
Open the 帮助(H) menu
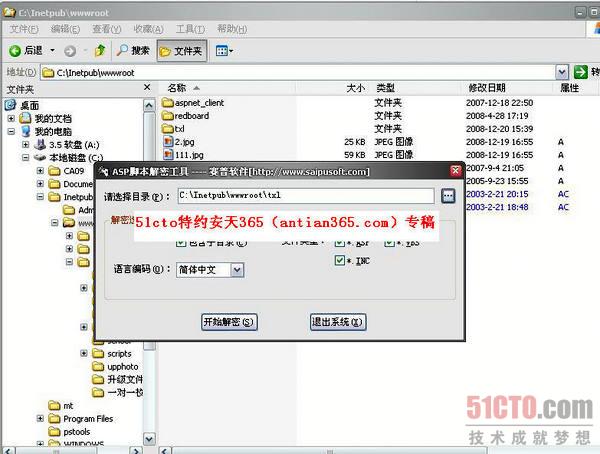pyautogui.click(x=232, y=29)
